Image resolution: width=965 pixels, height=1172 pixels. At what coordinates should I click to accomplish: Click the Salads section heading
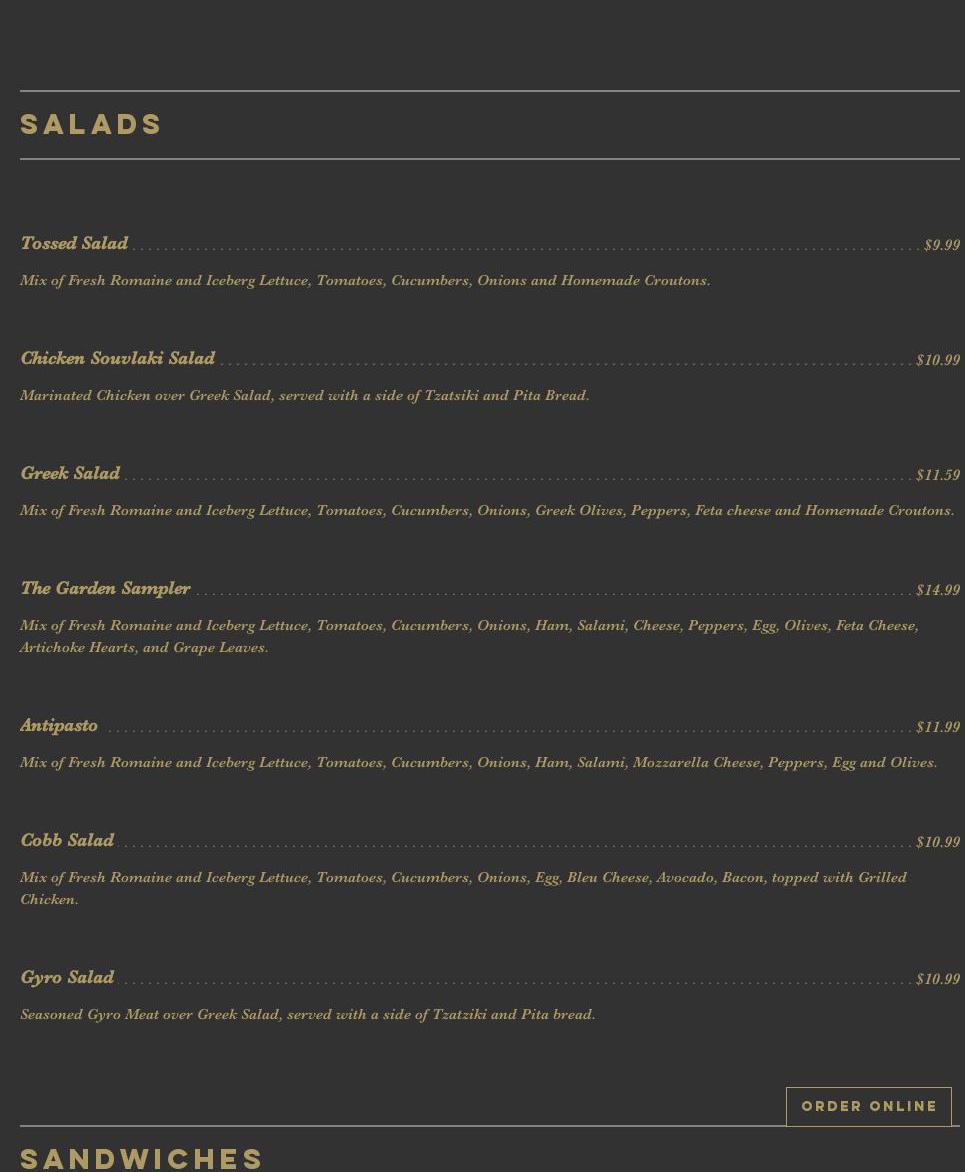point(91,125)
